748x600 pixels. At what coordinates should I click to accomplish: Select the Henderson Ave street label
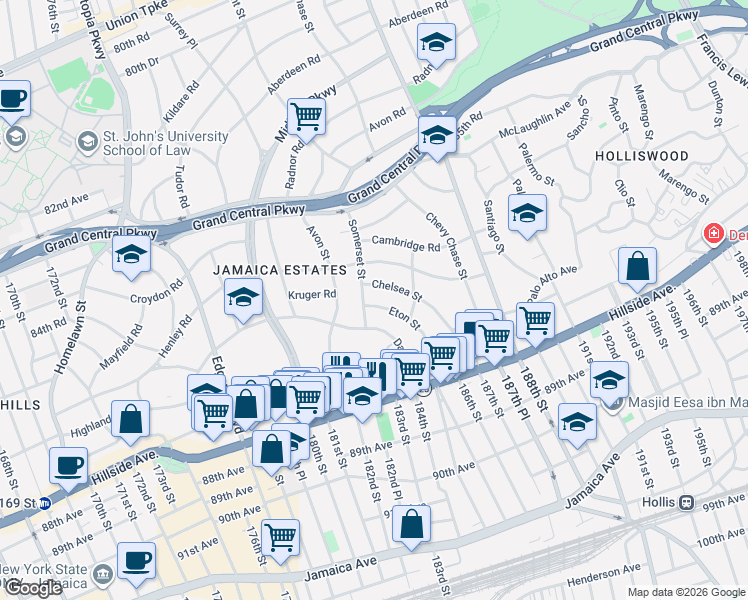coord(604,575)
